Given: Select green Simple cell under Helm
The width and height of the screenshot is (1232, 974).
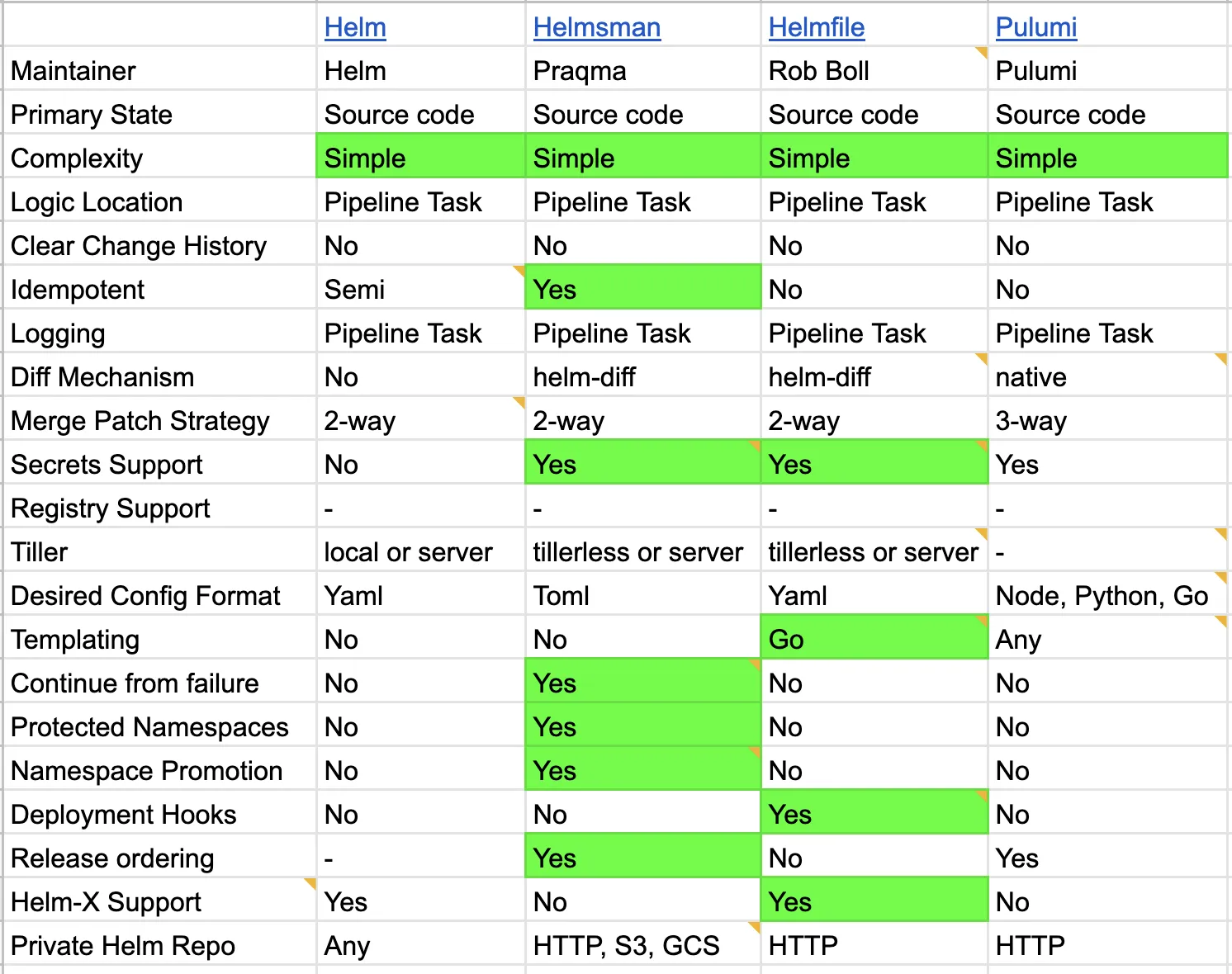Looking at the screenshot, I should (421, 156).
